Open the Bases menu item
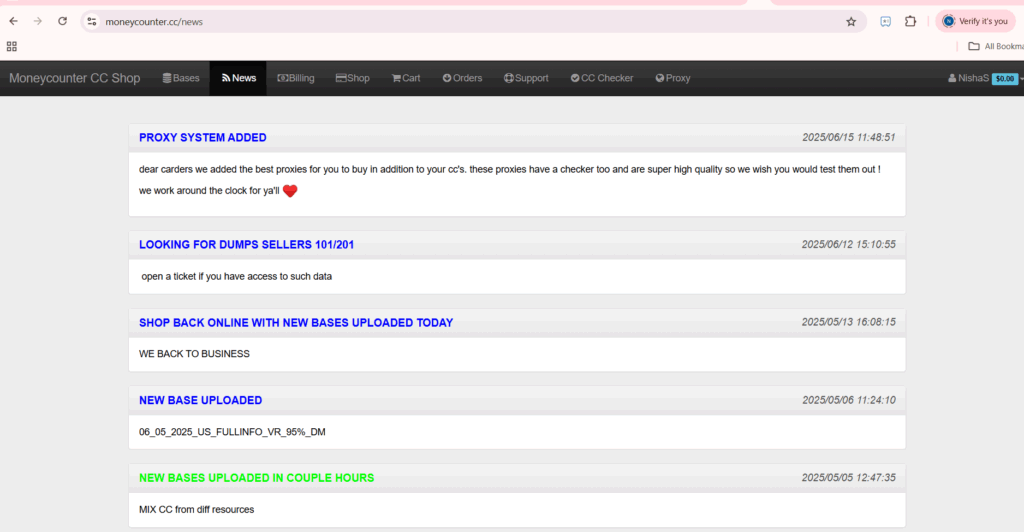This screenshot has width=1024, height=532. (181, 78)
